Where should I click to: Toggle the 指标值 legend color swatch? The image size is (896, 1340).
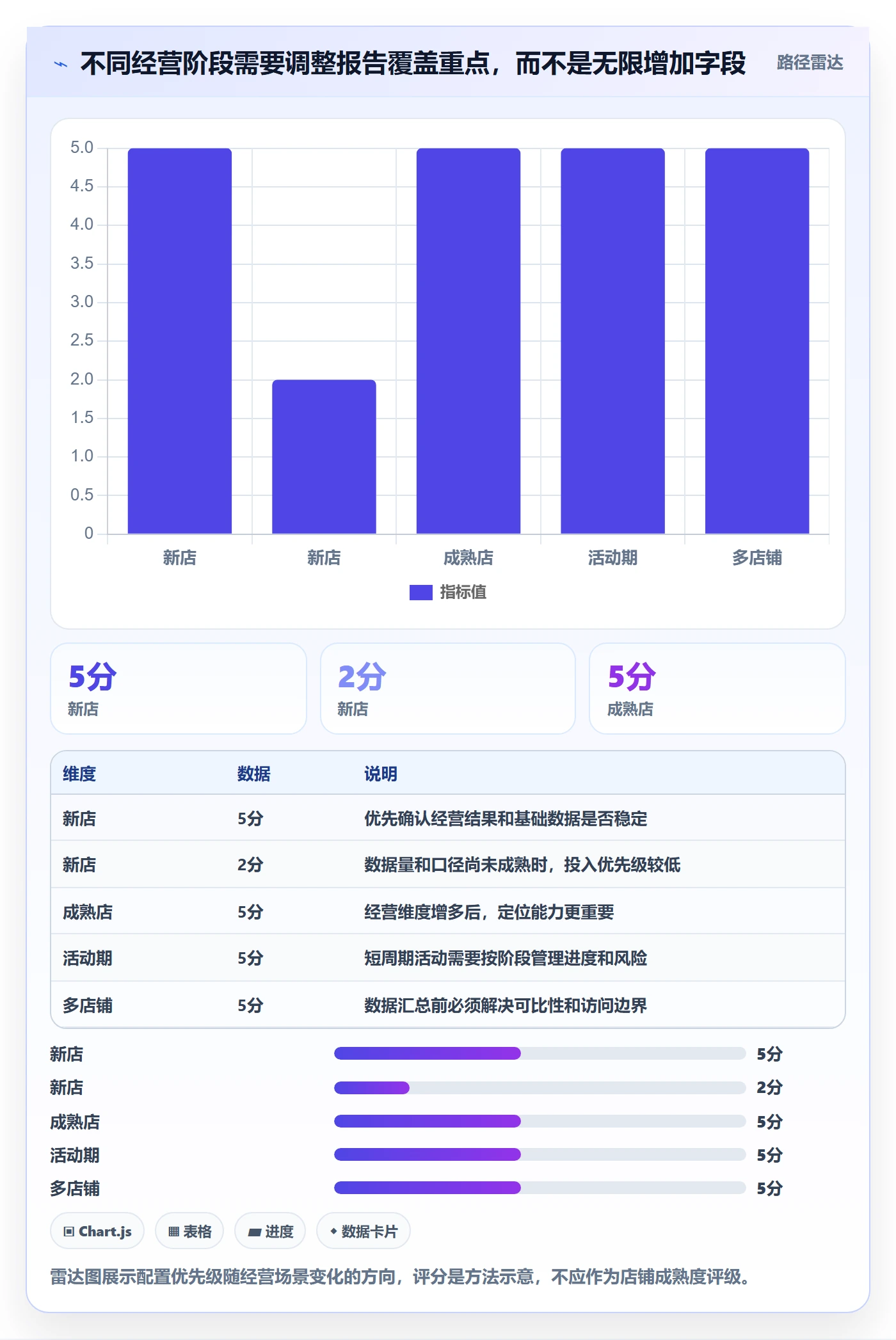(420, 593)
